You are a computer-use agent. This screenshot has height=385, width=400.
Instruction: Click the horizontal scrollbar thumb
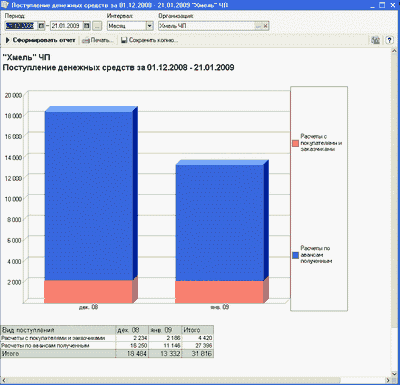pyautogui.click(x=174, y=380)
